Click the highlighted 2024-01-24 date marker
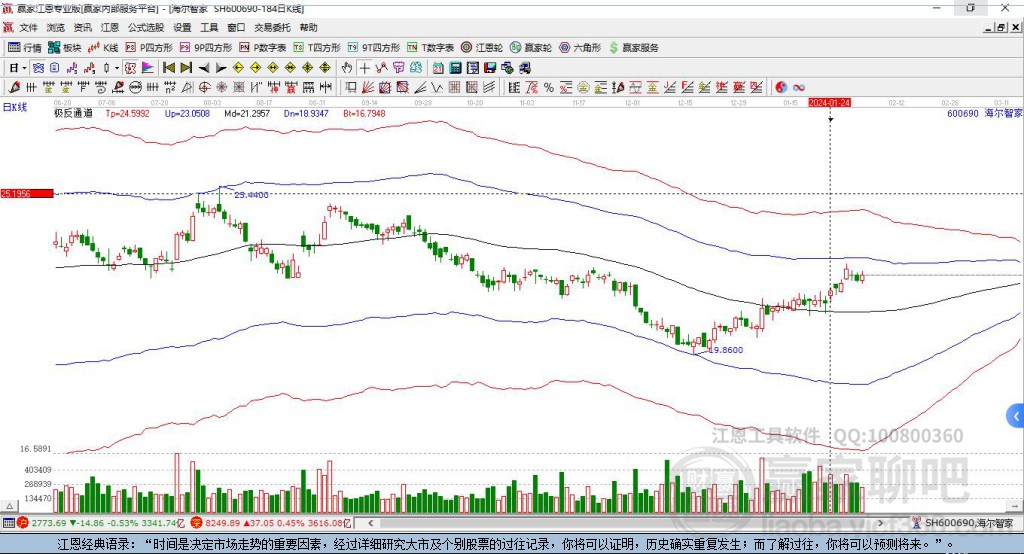Viewport: 1024px width, 554px height. coord(829,103)
